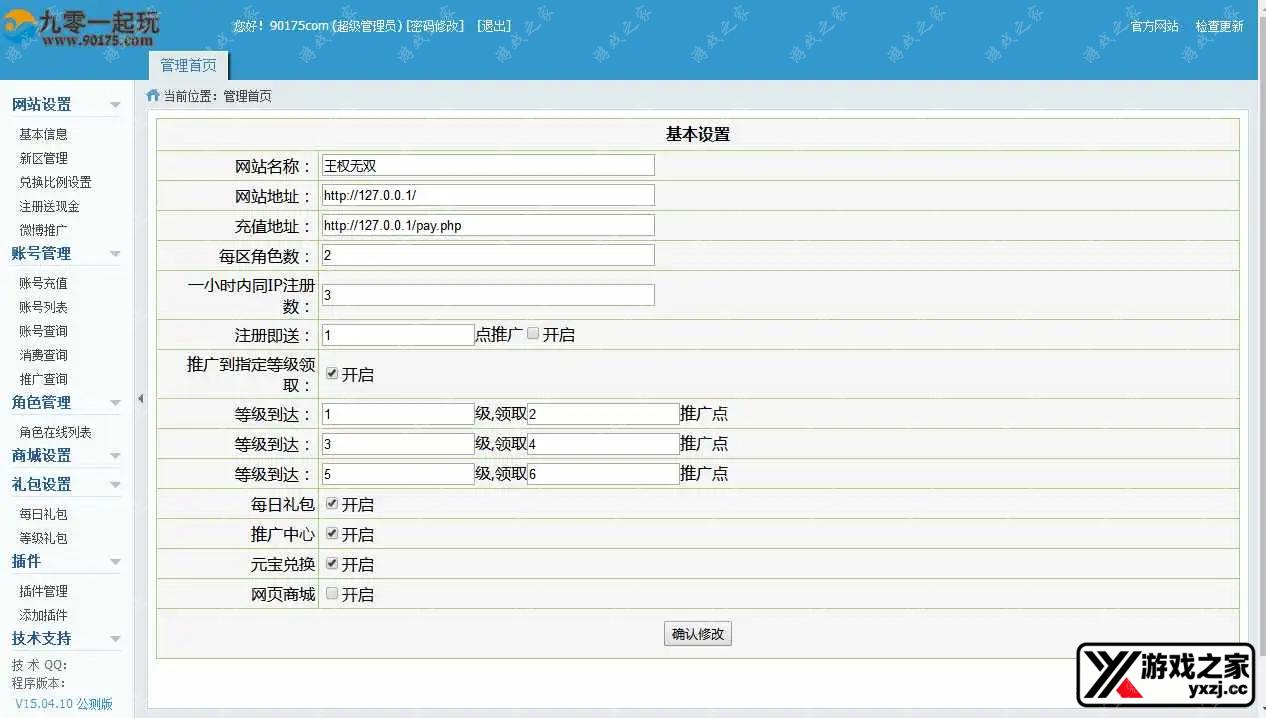Toggle the 推广到指定等级领取 开启 checkbox
Screen dimensions: 1266x718
tap(332, 373)
